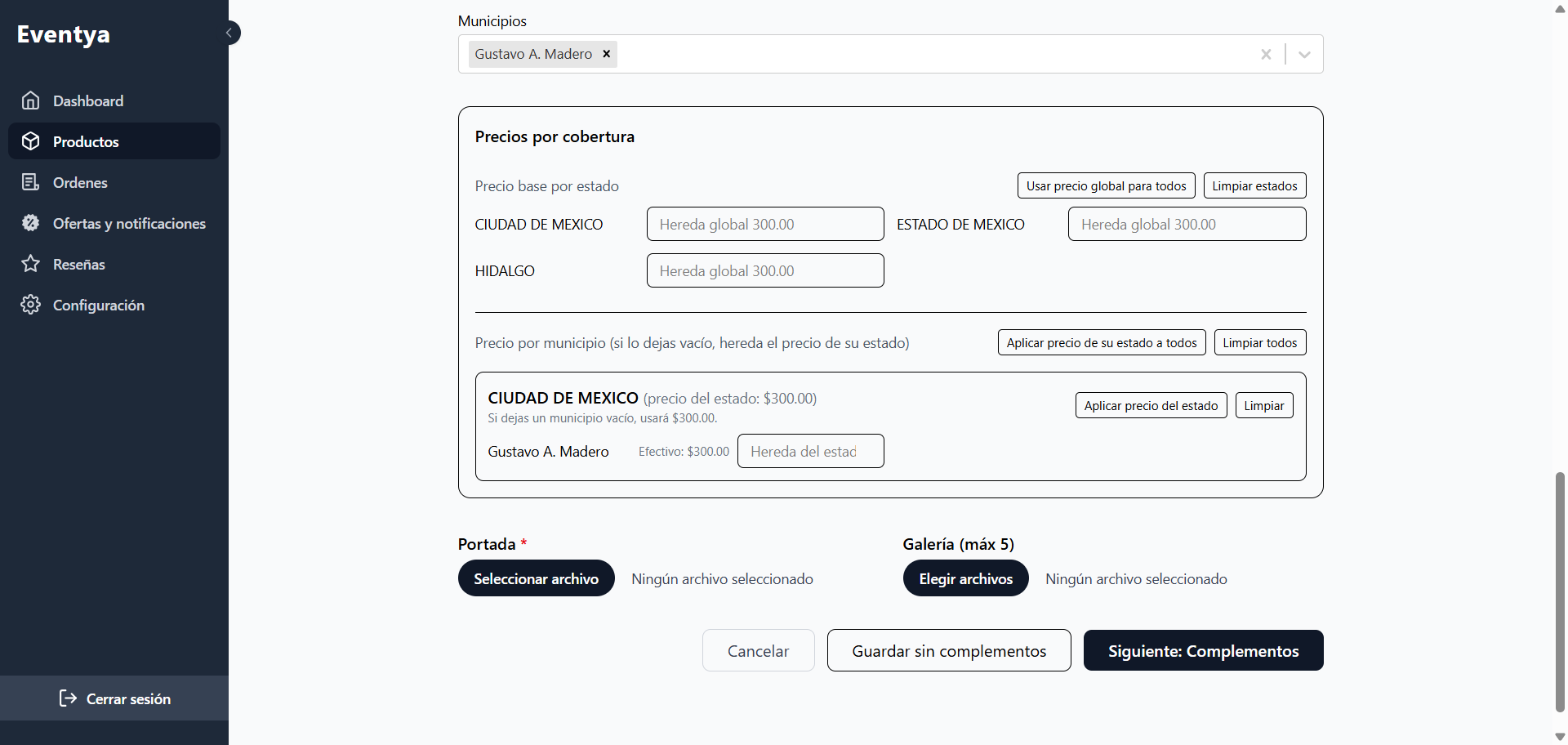Image resolution: width=1568 pixels, height=745 pixels.
Task: Select the Productos box icon
Action: [31, 141]
